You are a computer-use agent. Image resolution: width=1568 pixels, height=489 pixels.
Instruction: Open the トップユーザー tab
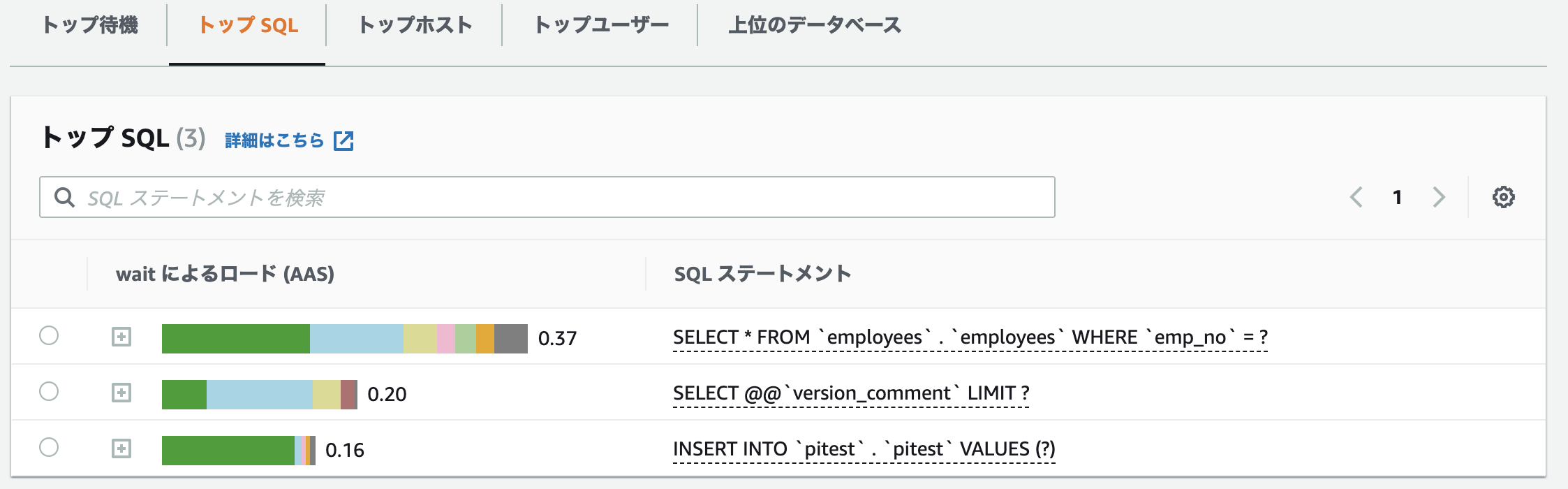[601, 26]
